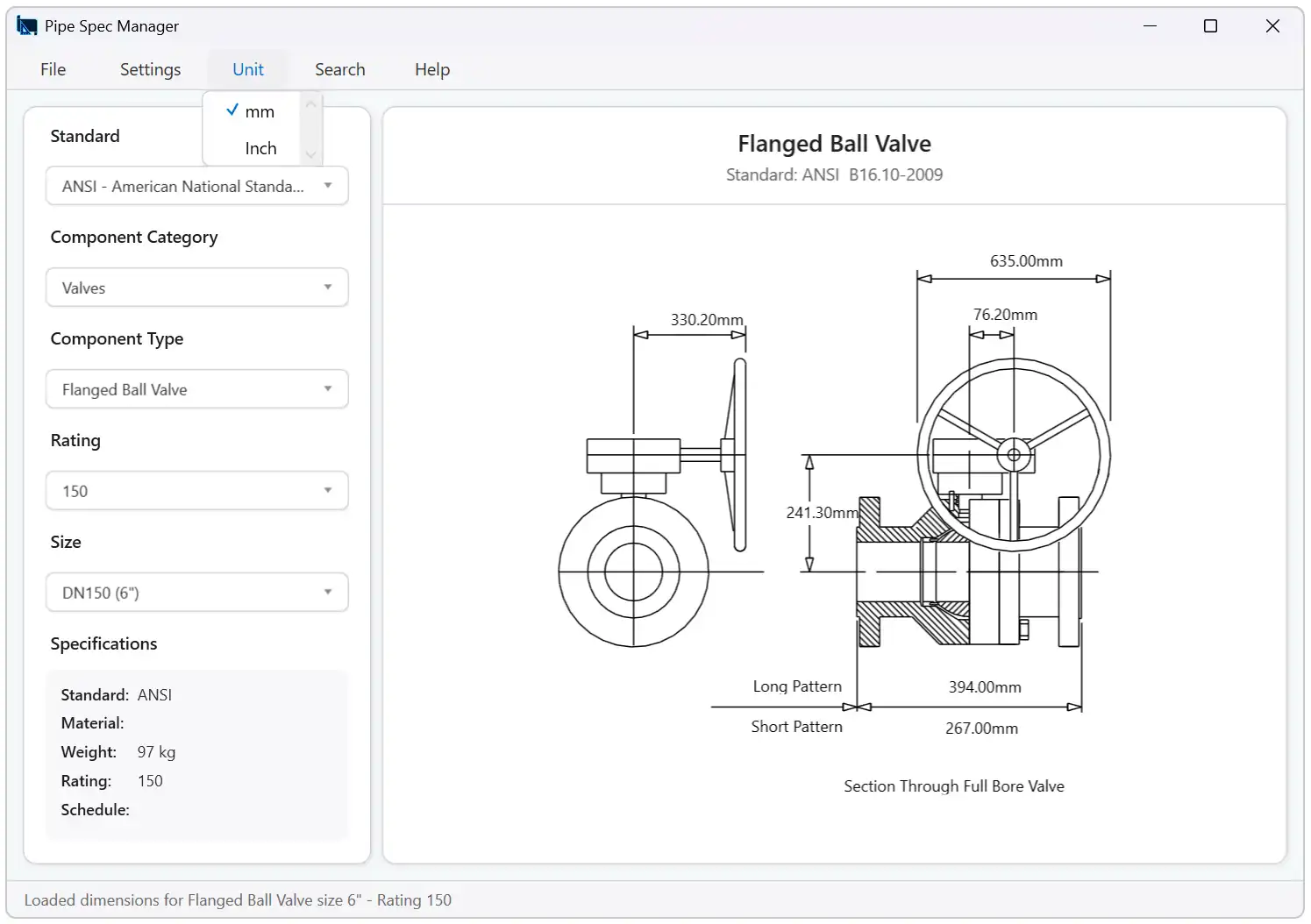Open the Help menu
1311x924 pixels.
432,69
